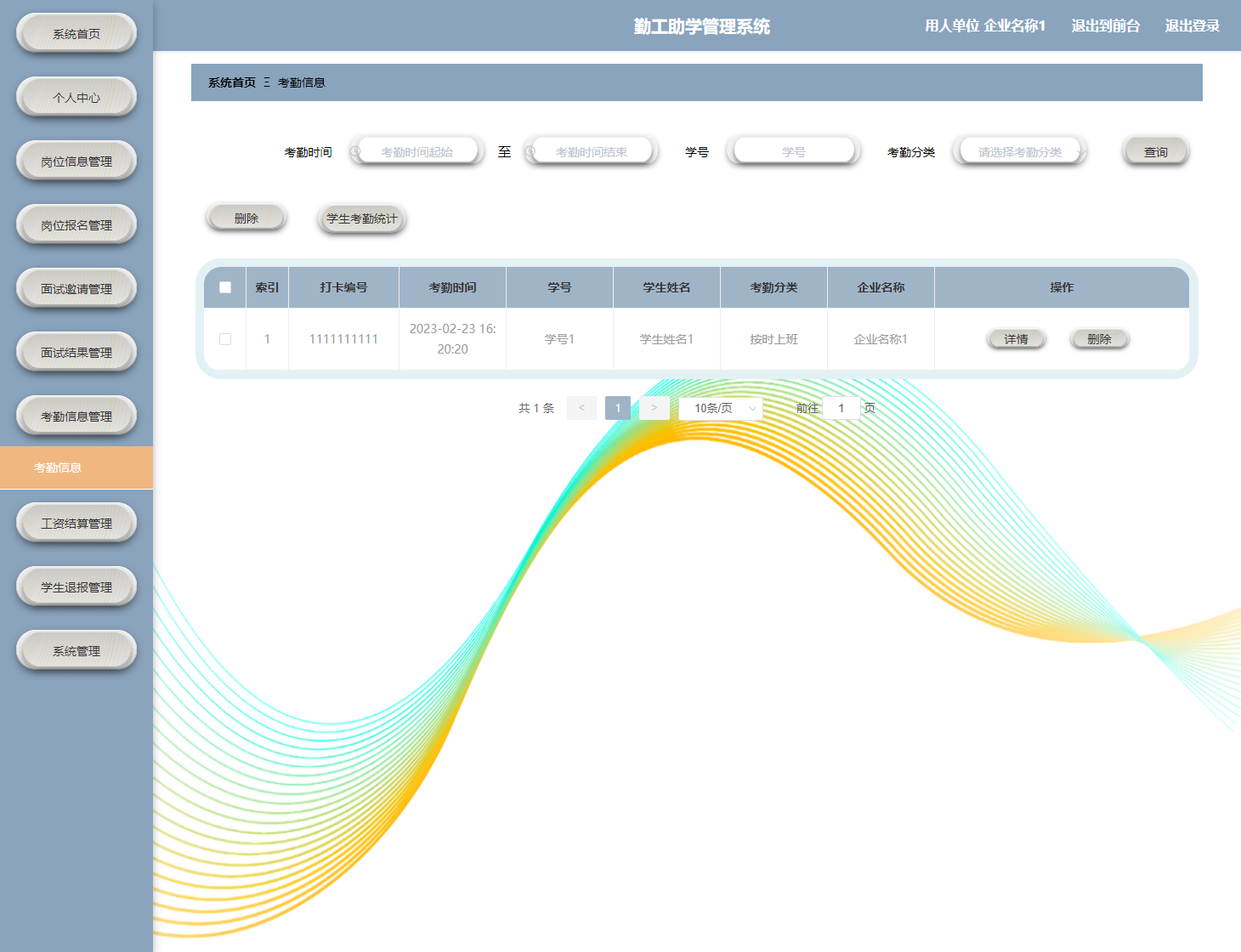Click 退出登录 to log out
The image size is (1241, 952).
(x=1192, y=25)
